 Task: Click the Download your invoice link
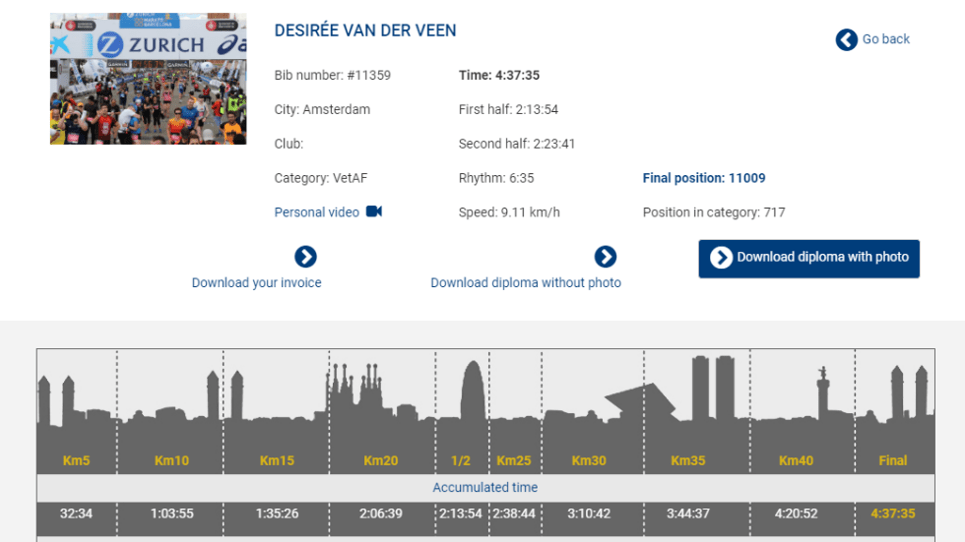[x=257, y=283]
